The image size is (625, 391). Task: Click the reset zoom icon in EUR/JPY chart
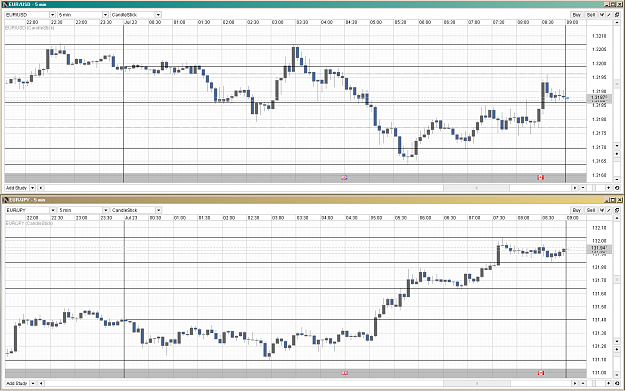[617, 383]
